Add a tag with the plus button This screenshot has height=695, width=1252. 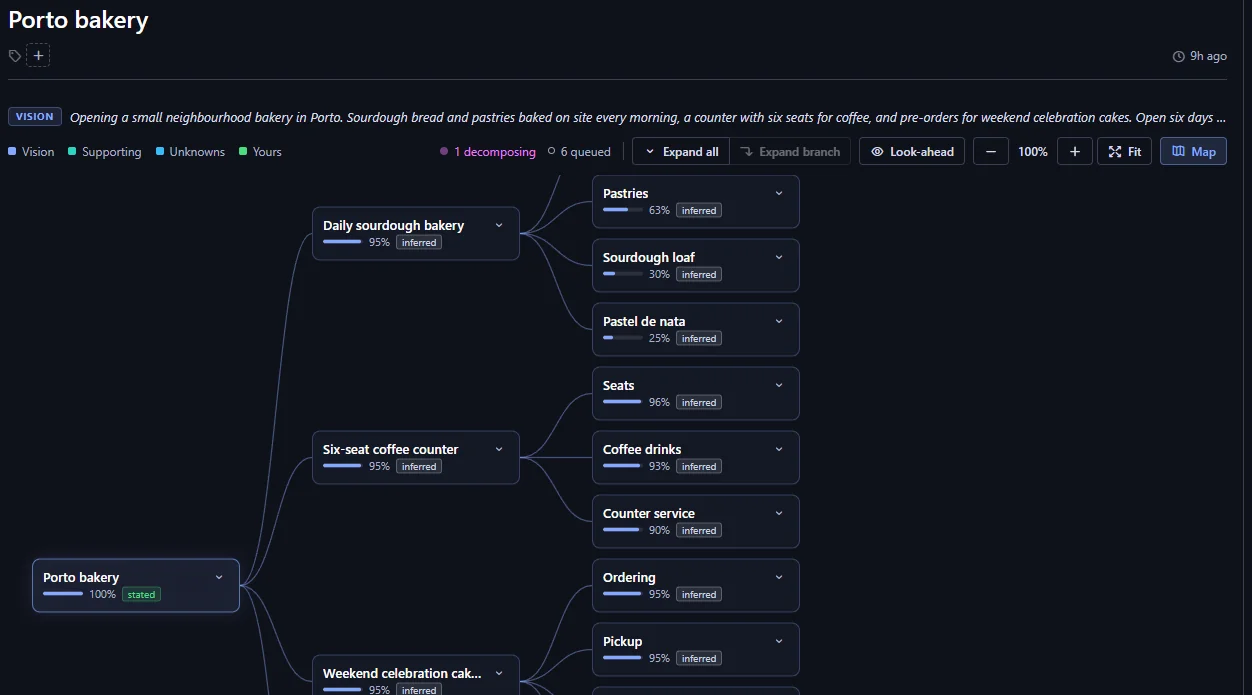[38, 56]
